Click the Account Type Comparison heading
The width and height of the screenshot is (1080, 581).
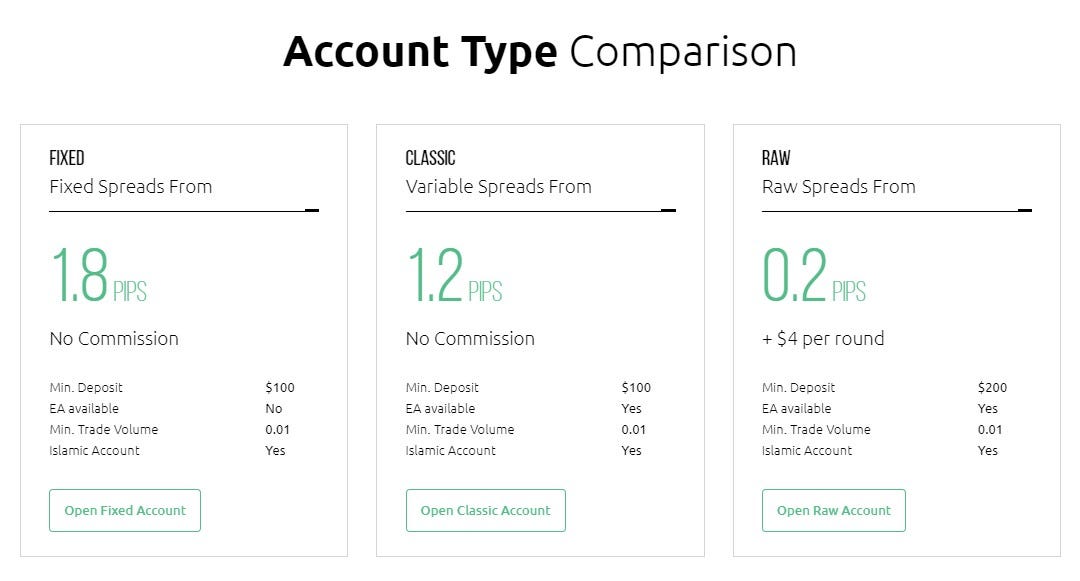coord(540,52)
